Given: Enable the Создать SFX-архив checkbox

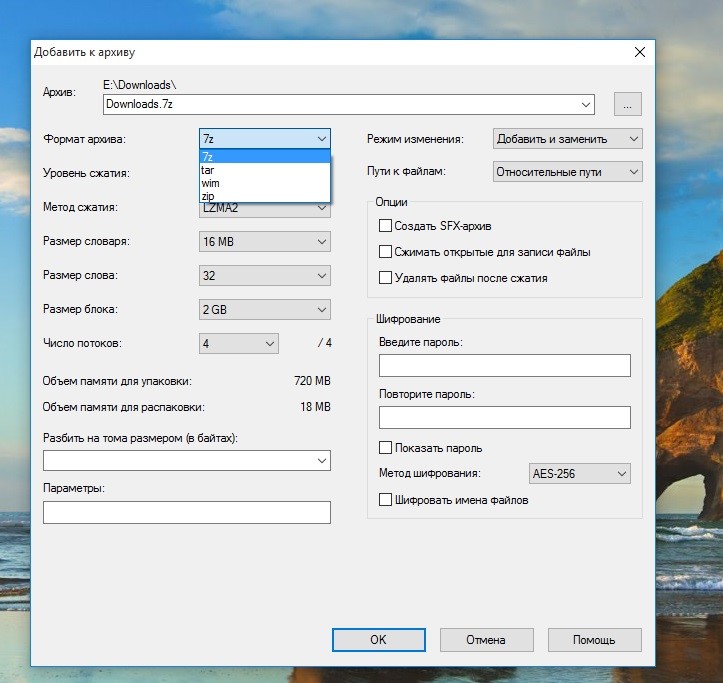Looking at the screenshot, I should click(386, 226).
